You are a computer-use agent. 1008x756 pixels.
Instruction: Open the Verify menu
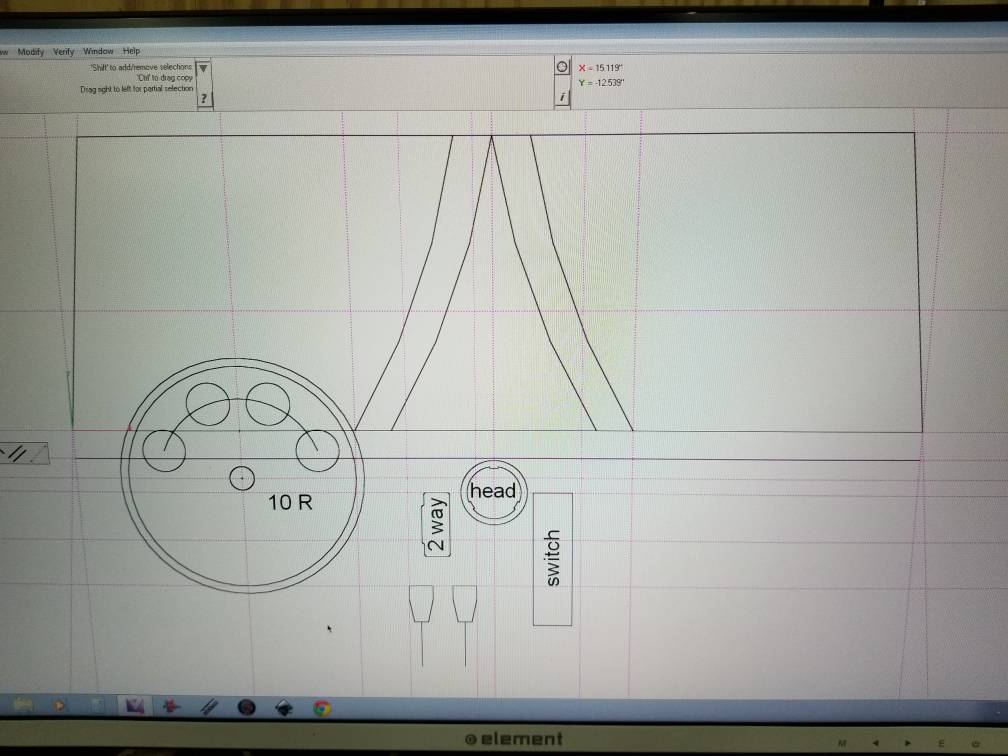[64, 51]
